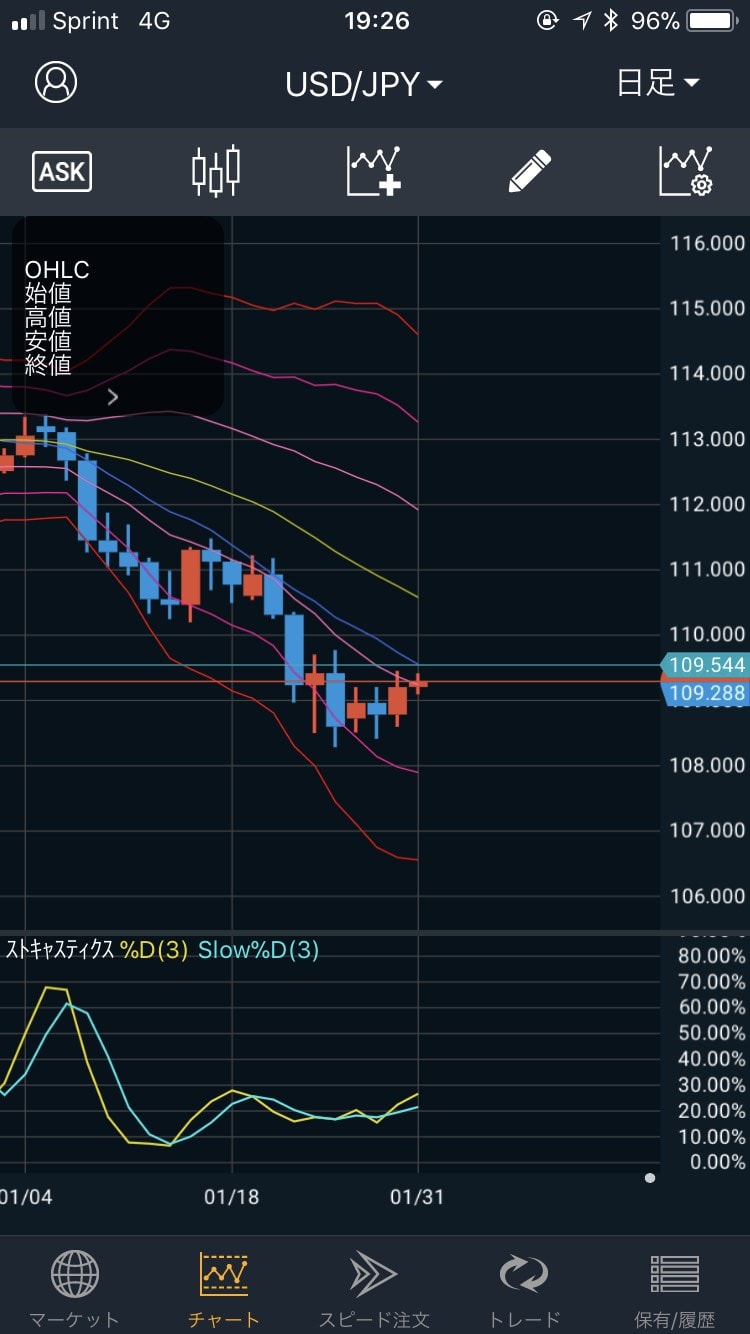The height and width of the screenshot is (1334, 750).
Task: Tap the 高値 high price label
Action: (x=48, y=318)
